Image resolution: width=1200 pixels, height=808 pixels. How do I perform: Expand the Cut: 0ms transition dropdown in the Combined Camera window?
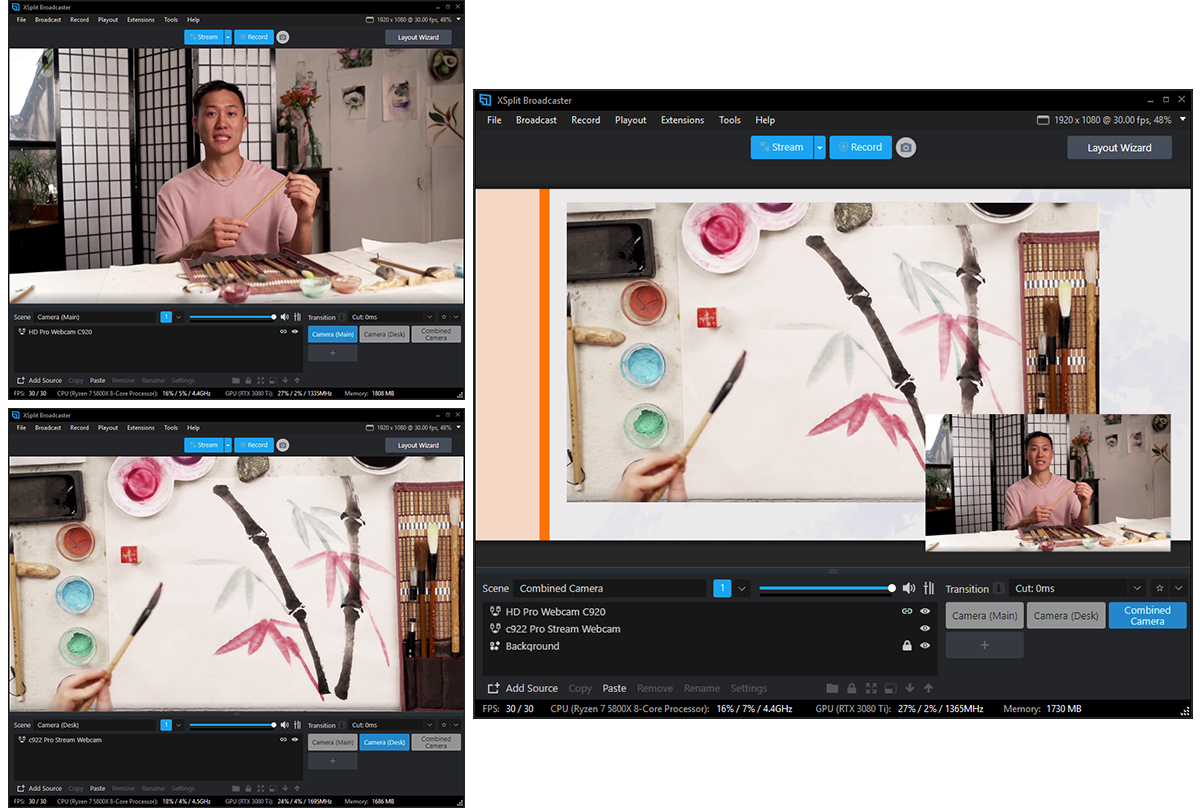1137,588
